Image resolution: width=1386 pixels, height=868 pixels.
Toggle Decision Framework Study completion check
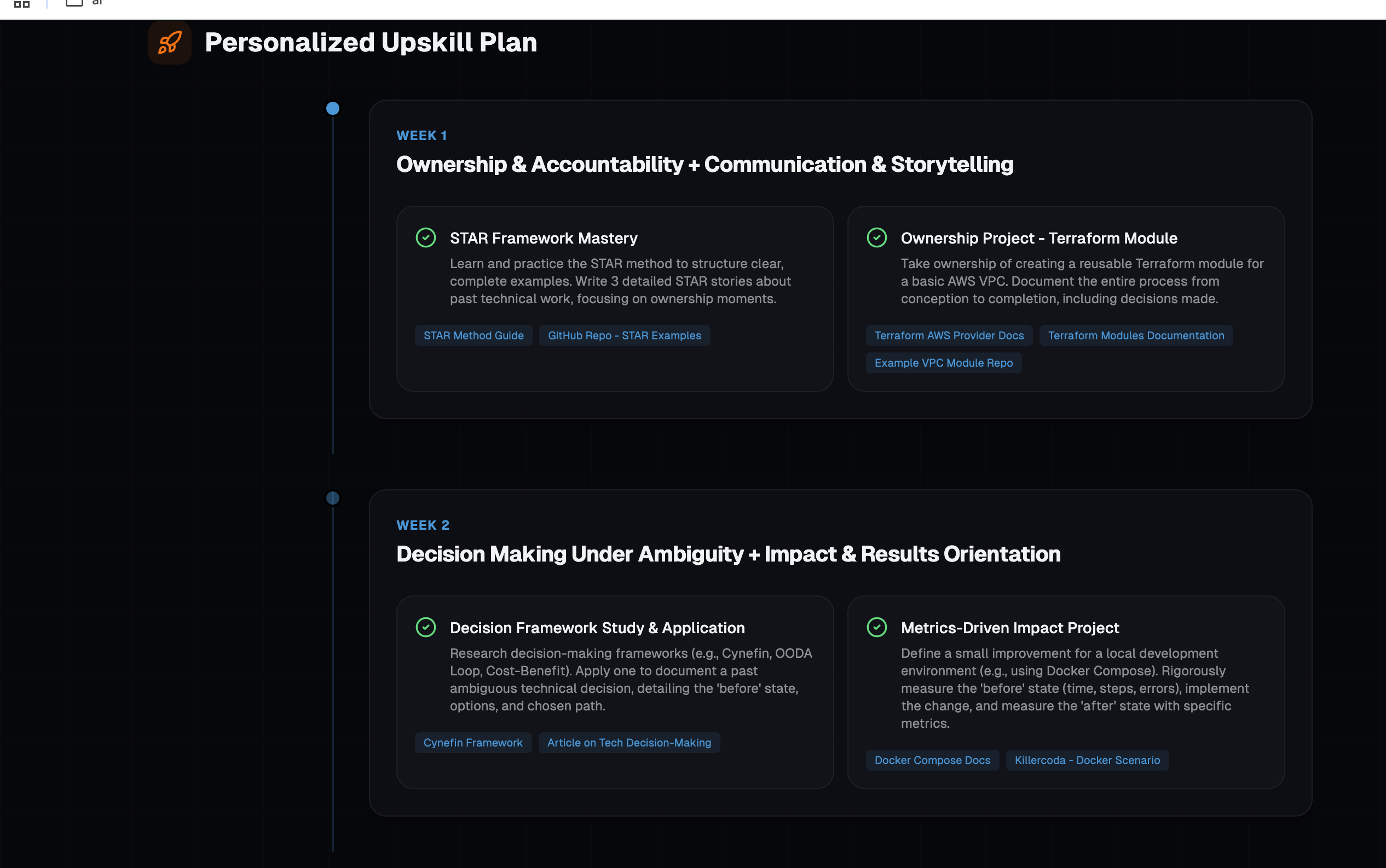point(425,627)
